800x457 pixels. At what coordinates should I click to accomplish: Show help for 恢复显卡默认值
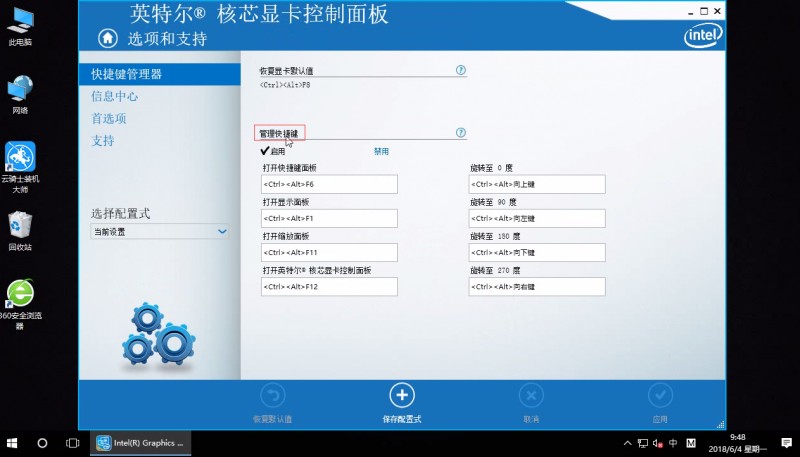(461, 70)
